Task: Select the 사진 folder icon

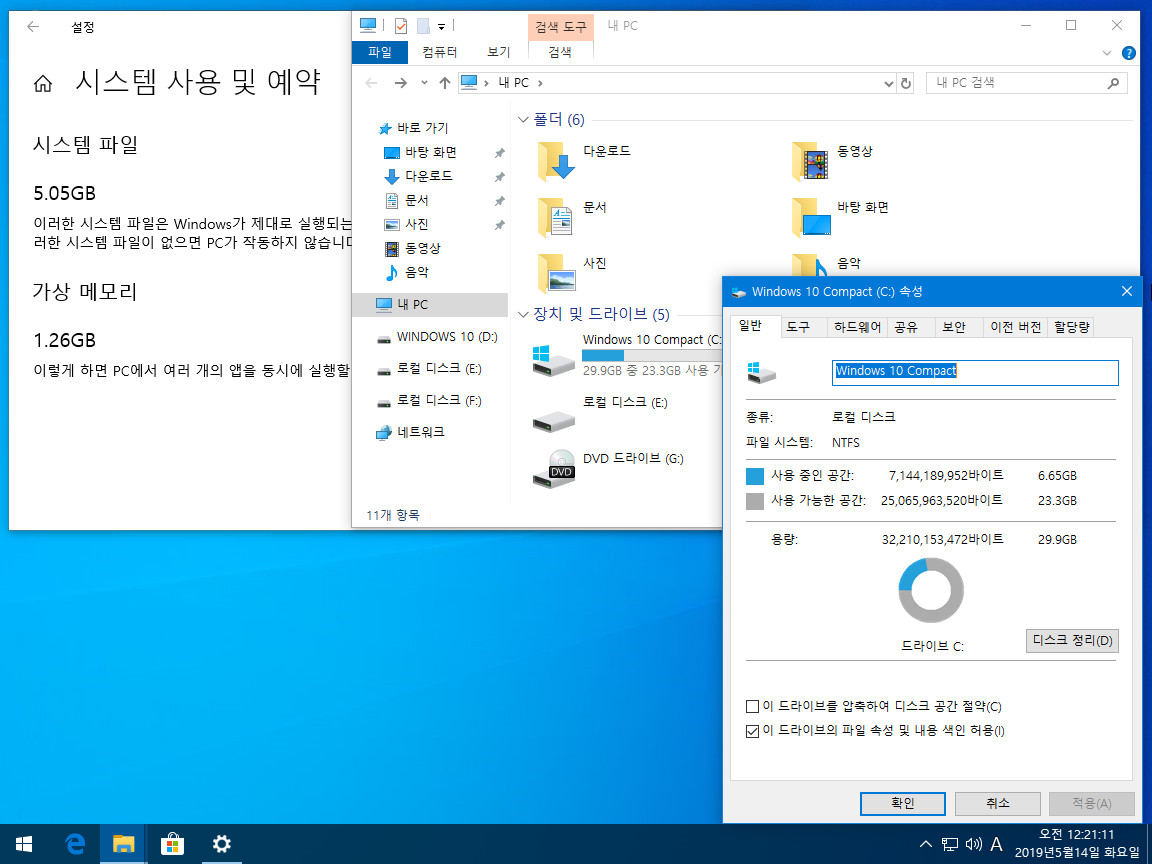Action: pyautogui.click(x=555, y=273)
